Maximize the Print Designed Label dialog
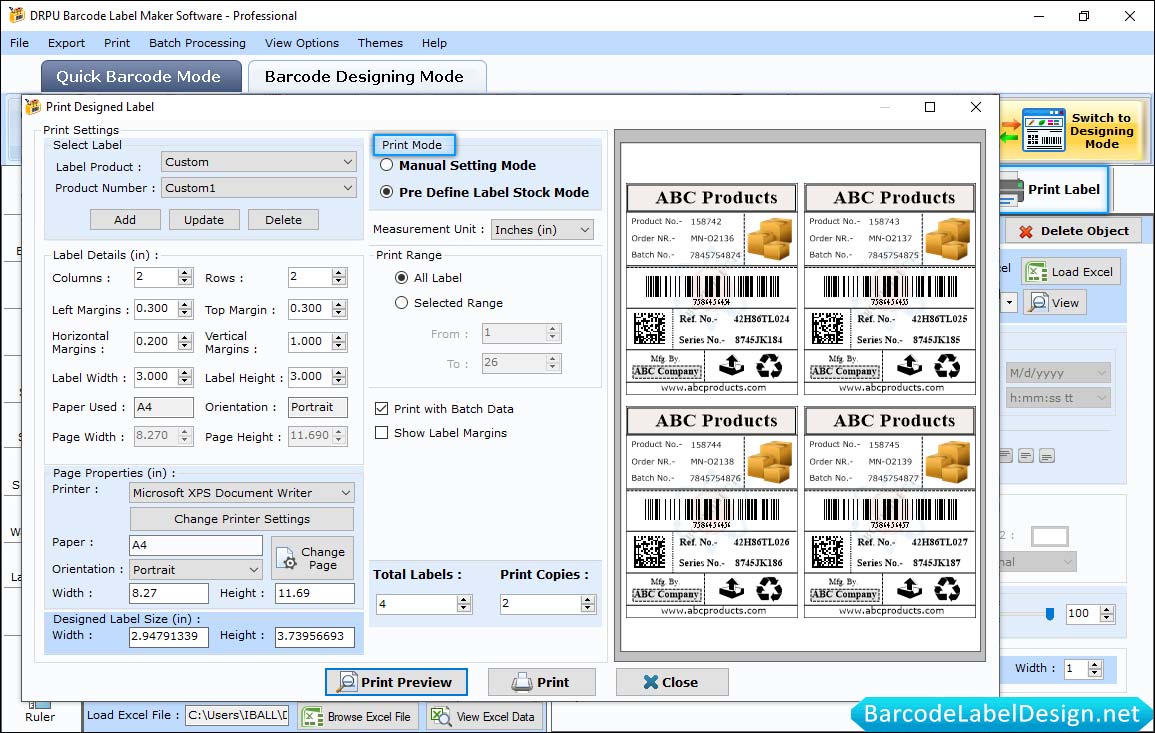Viewport: 1155px width, 733px height. point(930,107)
